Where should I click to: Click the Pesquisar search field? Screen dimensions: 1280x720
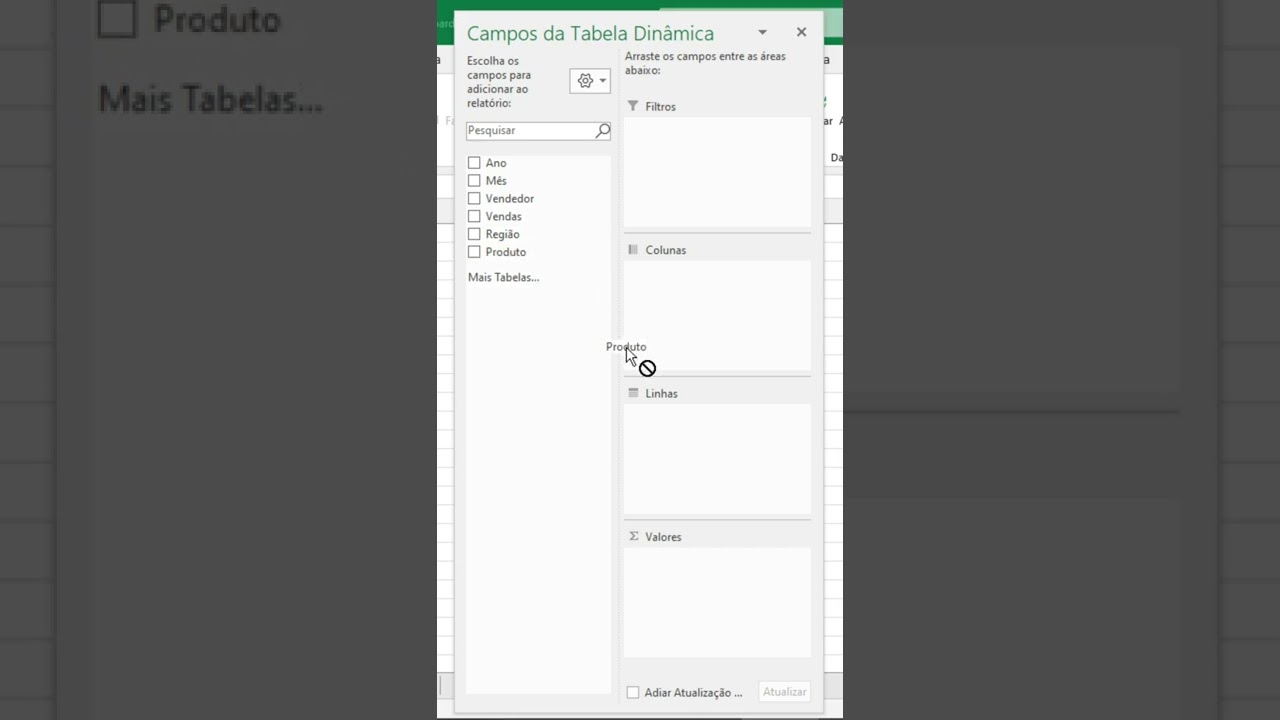[538, 131]
